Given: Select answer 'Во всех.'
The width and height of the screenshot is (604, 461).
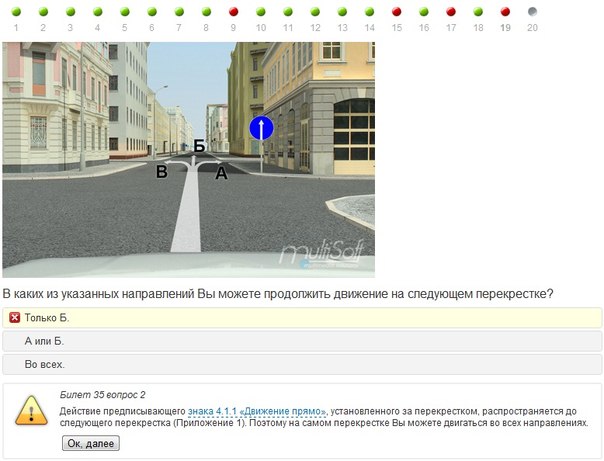Looking at the screenshot, I should pyautogui.click(x=302, y=364).
